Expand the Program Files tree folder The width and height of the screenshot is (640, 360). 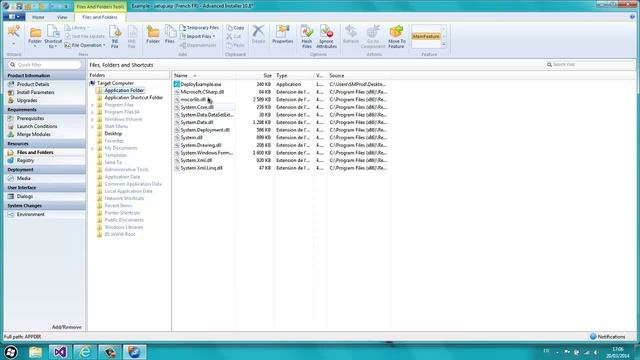tap(93, 105)
